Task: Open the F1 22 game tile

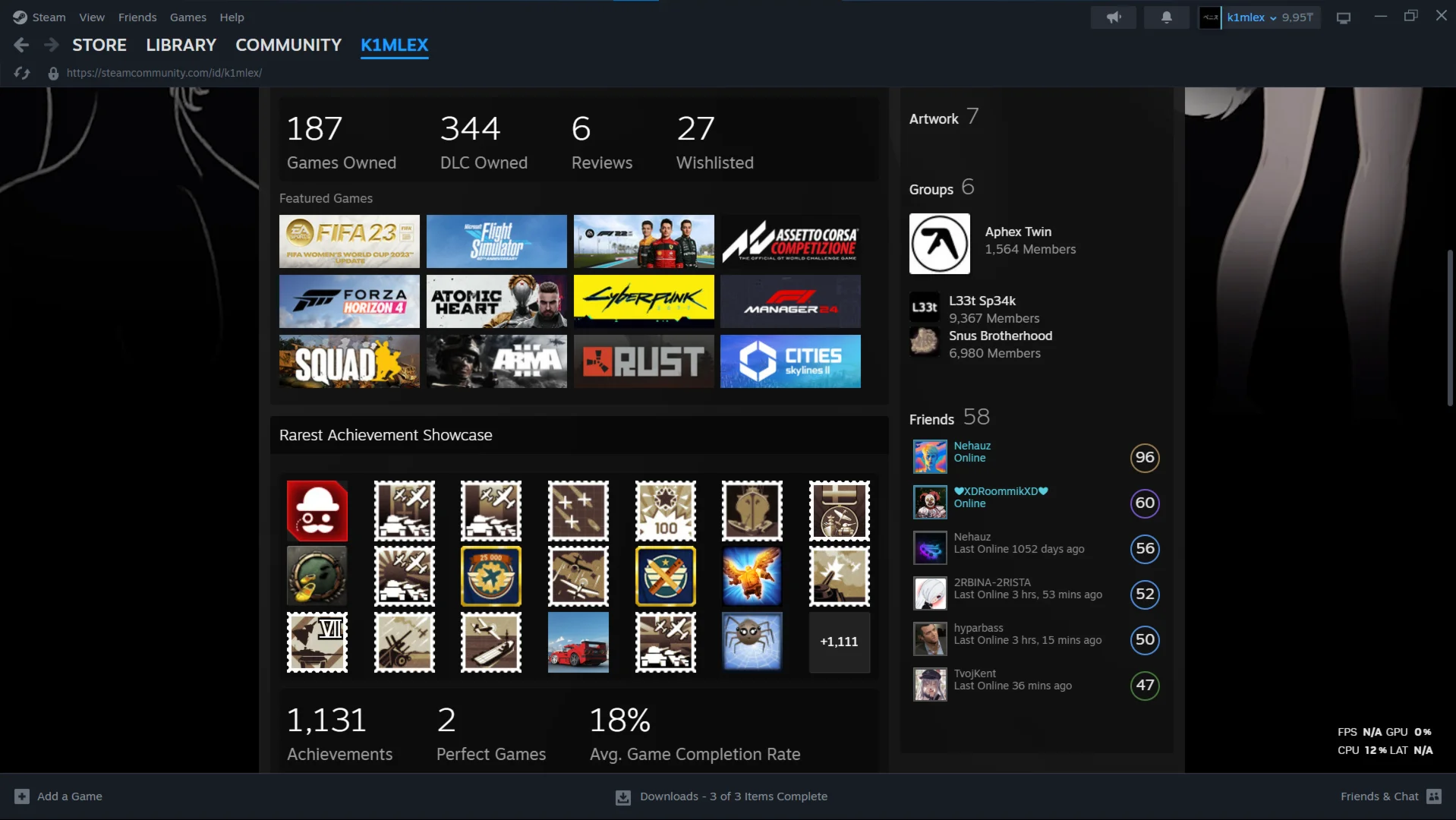Action: (x=644, y=241)
